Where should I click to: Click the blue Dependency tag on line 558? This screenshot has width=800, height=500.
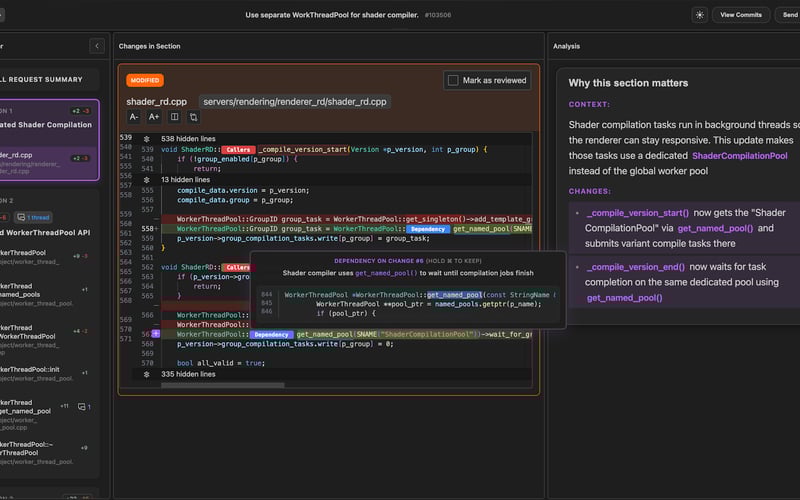point(428,229)
